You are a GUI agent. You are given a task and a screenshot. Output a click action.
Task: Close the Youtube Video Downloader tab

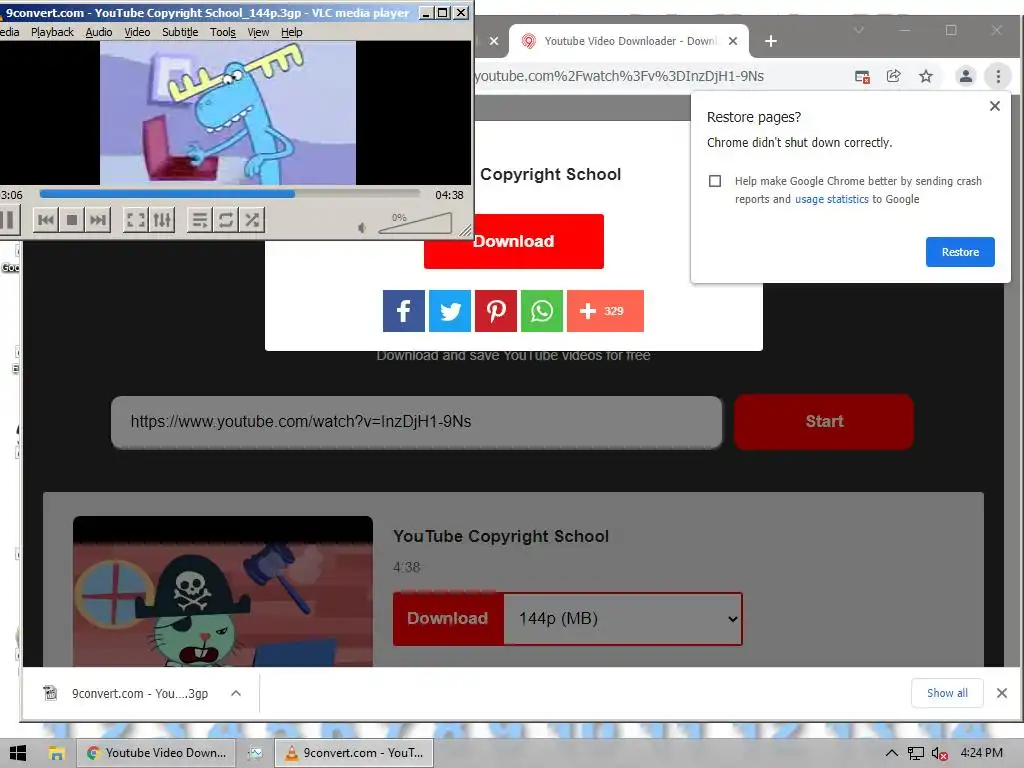pos(733,41)
